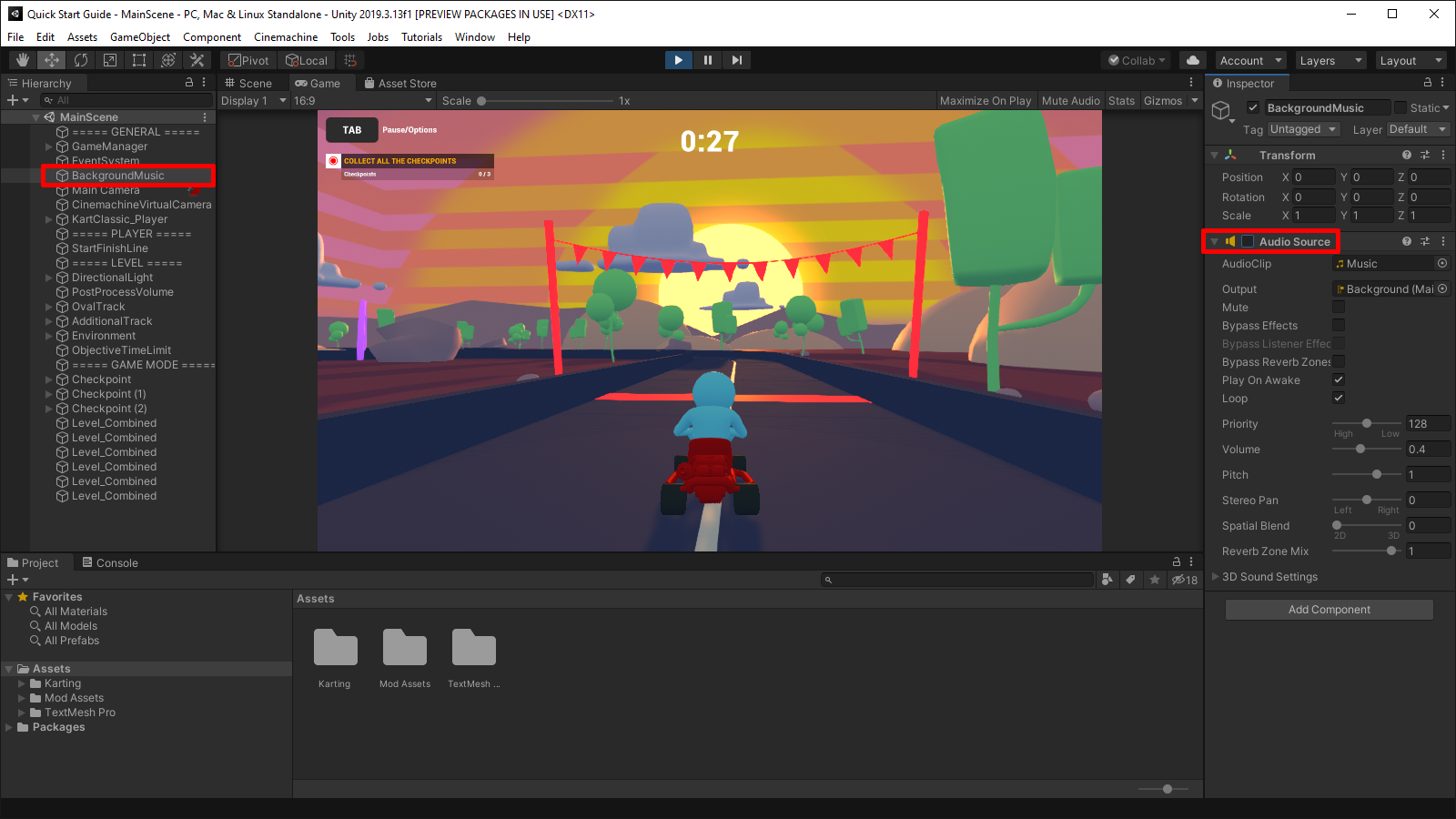
Task: Open the Cinemachine menu
Action: click(x=286, y=37)
